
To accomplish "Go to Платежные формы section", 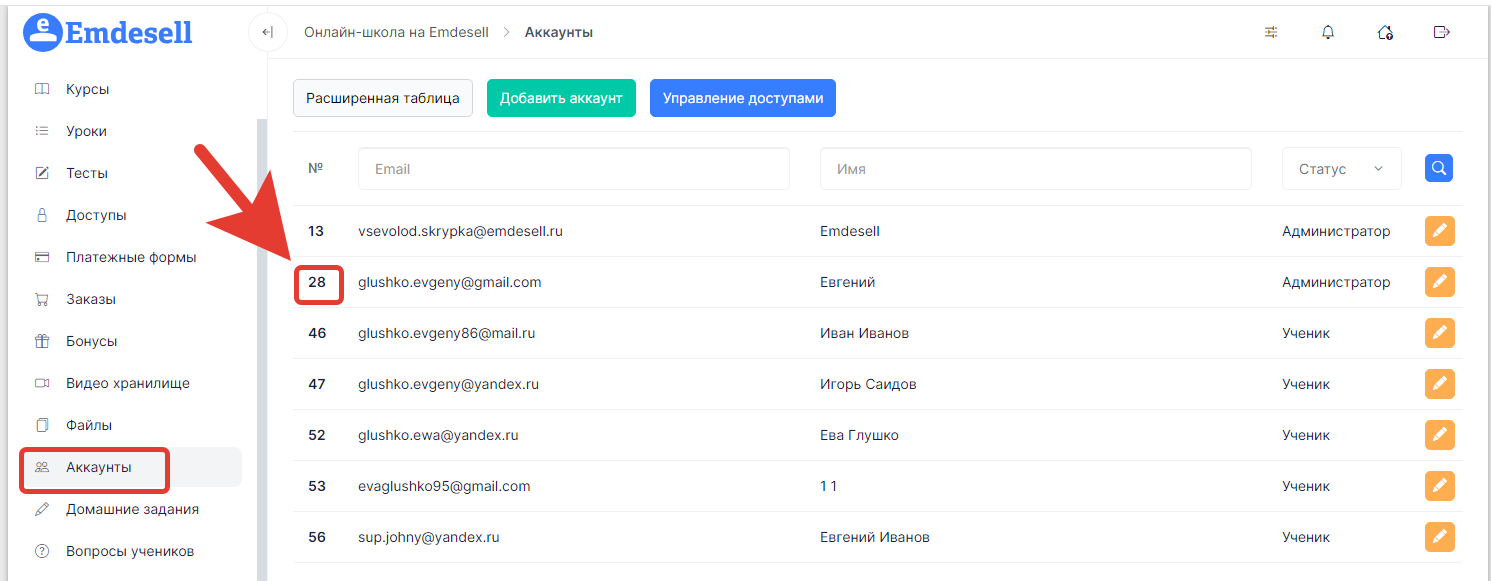I will pos(130,257).
